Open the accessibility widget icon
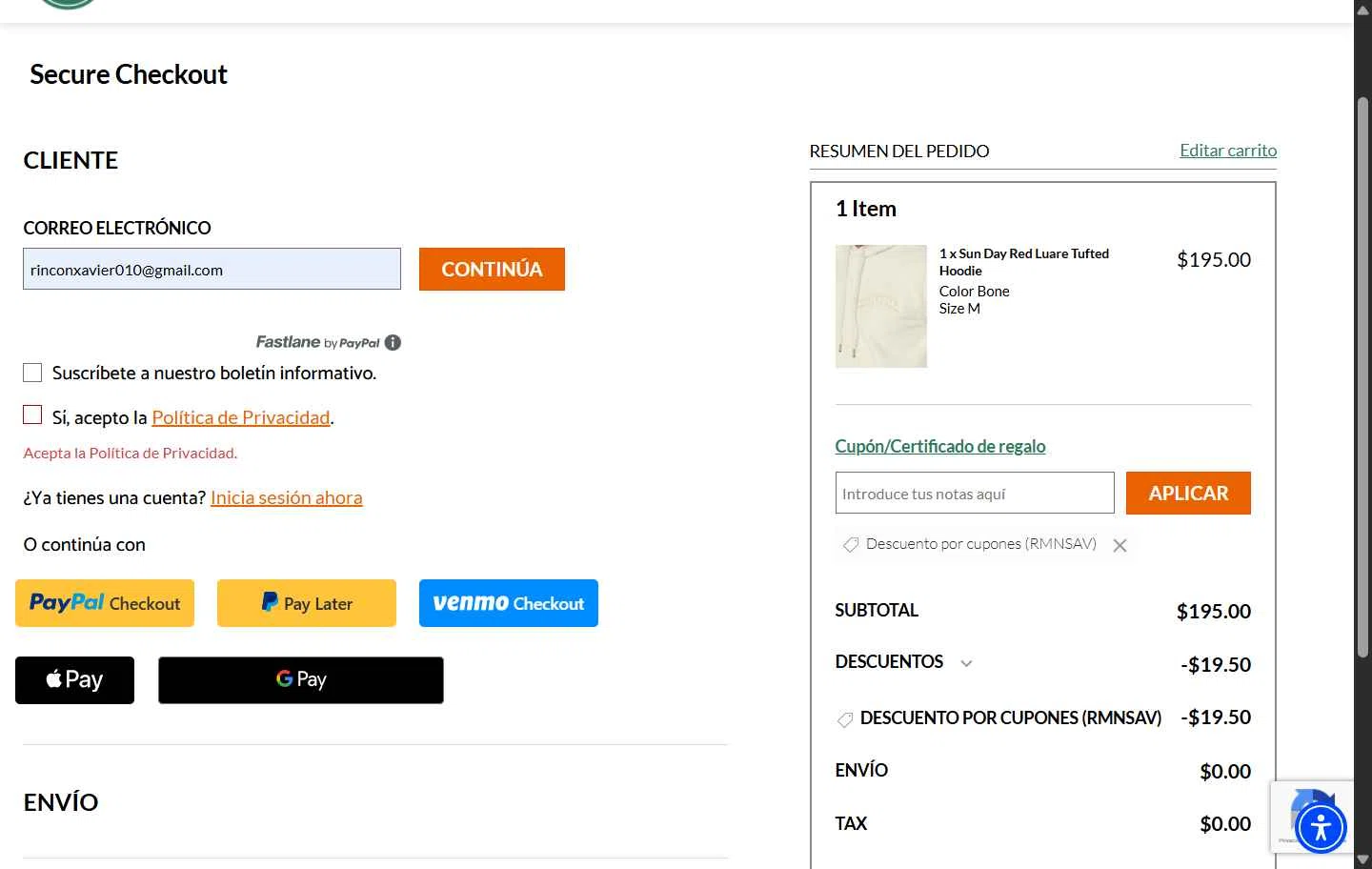Viewport: 1372px width, 869px height. (1321, 827)
